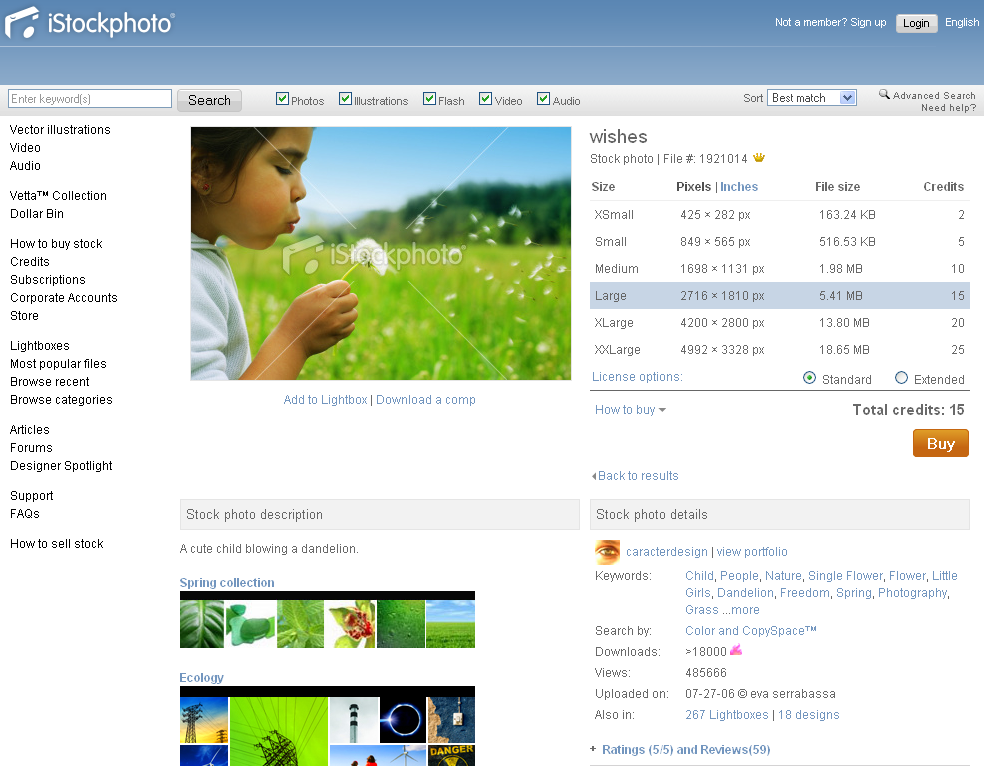Click the pink flame icon next to Downloads
Viewport: 984px width, 766px height.
click(736, 651)
